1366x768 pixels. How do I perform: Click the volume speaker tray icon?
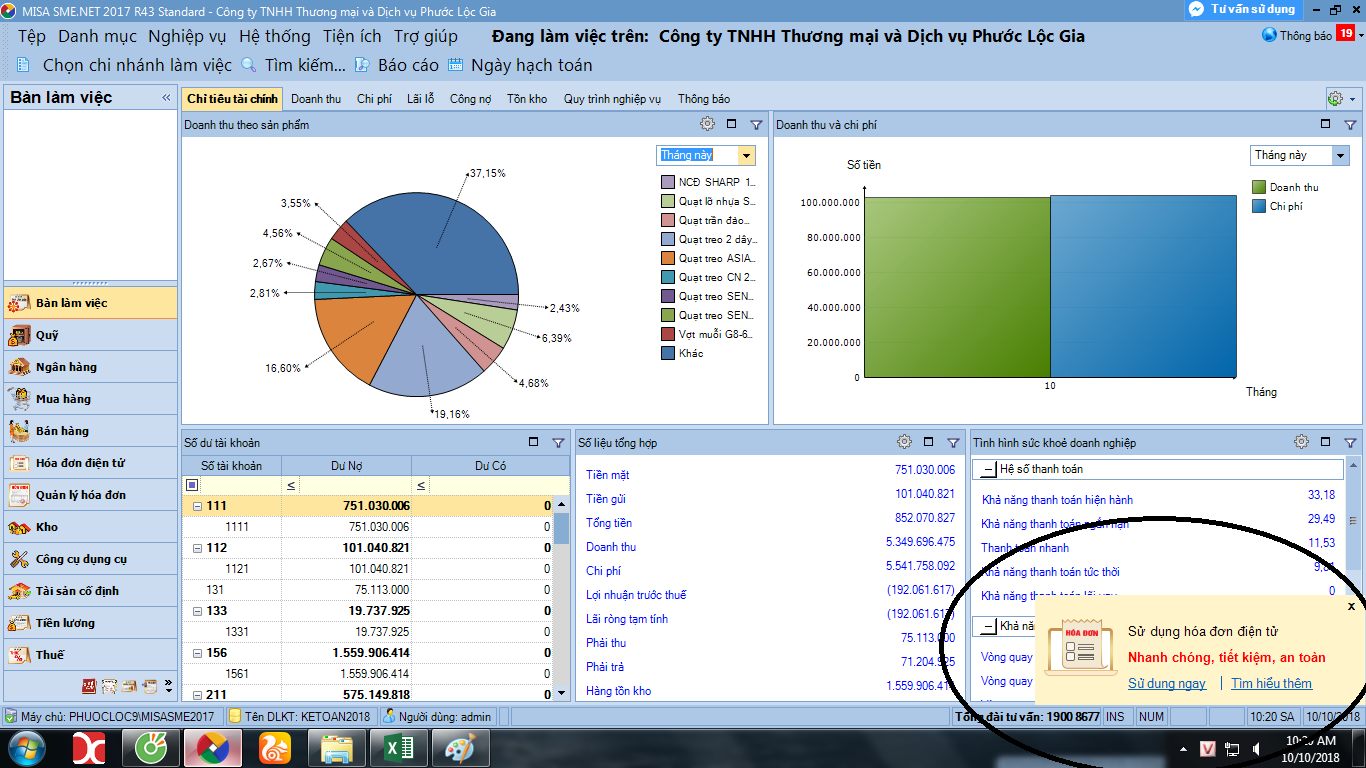(x=1255, y=749)
